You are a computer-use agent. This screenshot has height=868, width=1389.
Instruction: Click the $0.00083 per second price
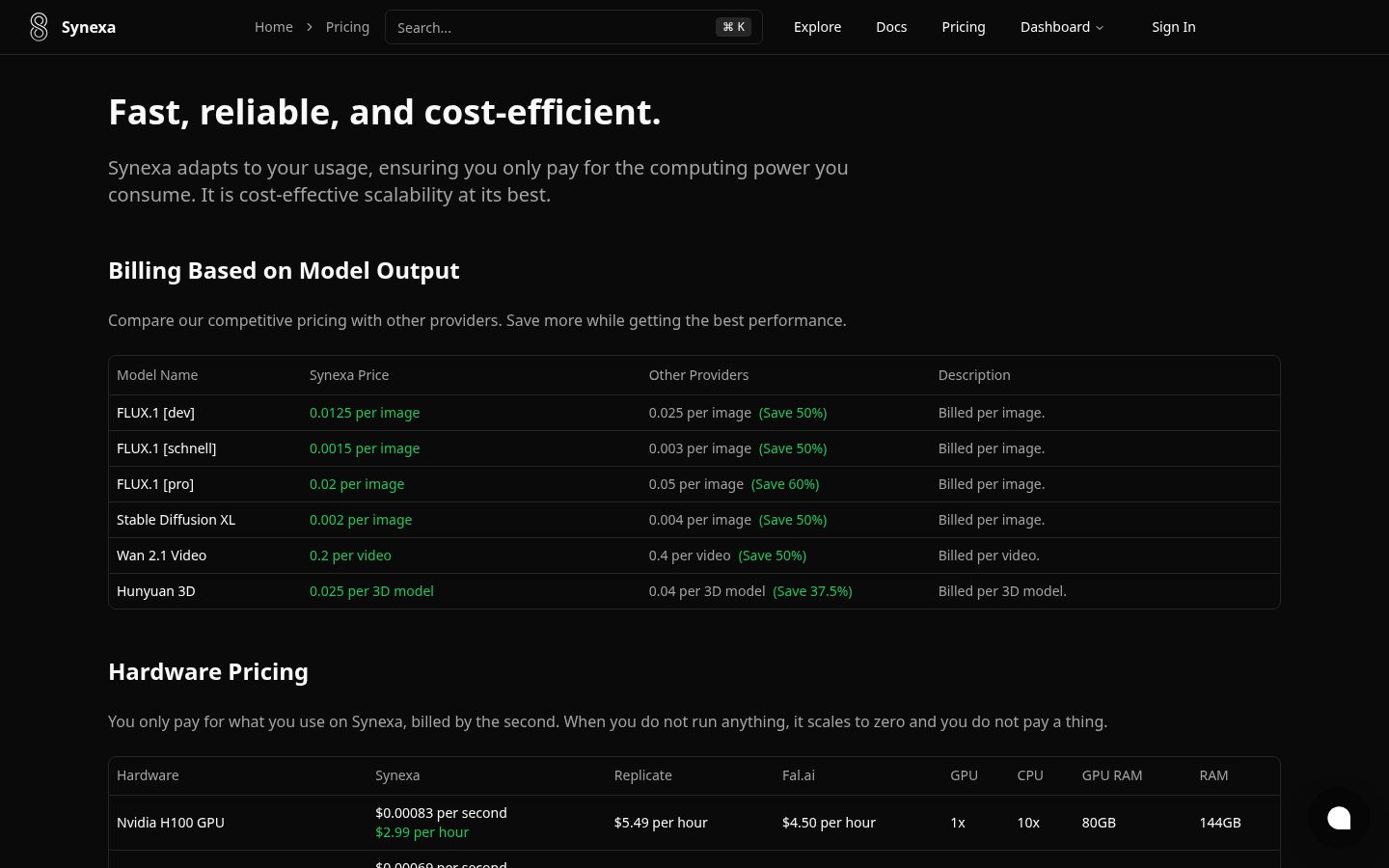[x=441, y=813]
